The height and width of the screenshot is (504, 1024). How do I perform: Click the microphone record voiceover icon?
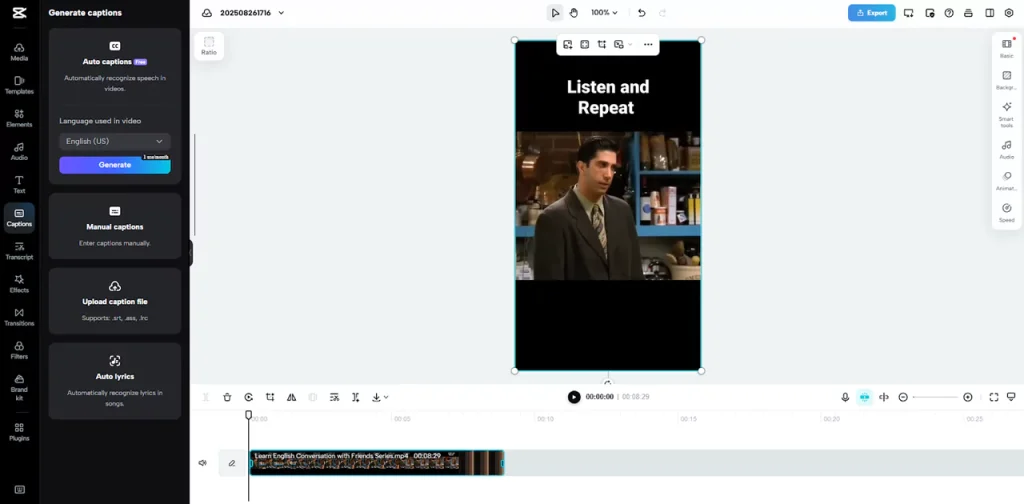click(x=845, y=397)
